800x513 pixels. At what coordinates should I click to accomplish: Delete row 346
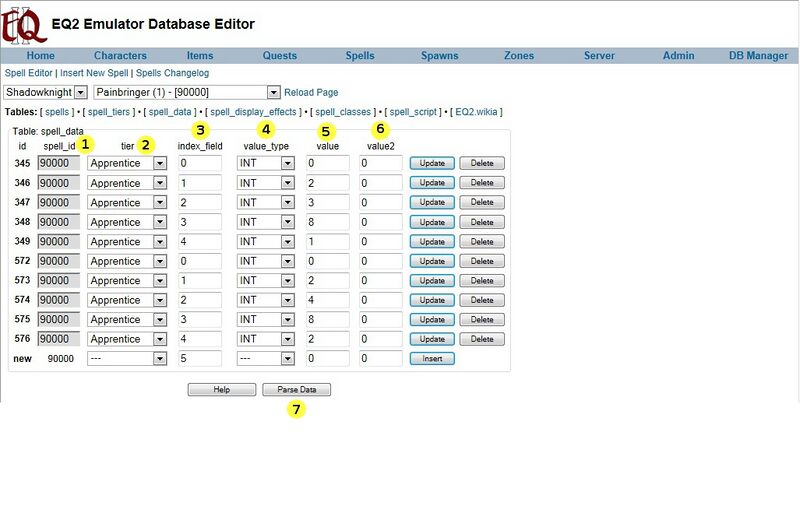click(x=482, y=183)
